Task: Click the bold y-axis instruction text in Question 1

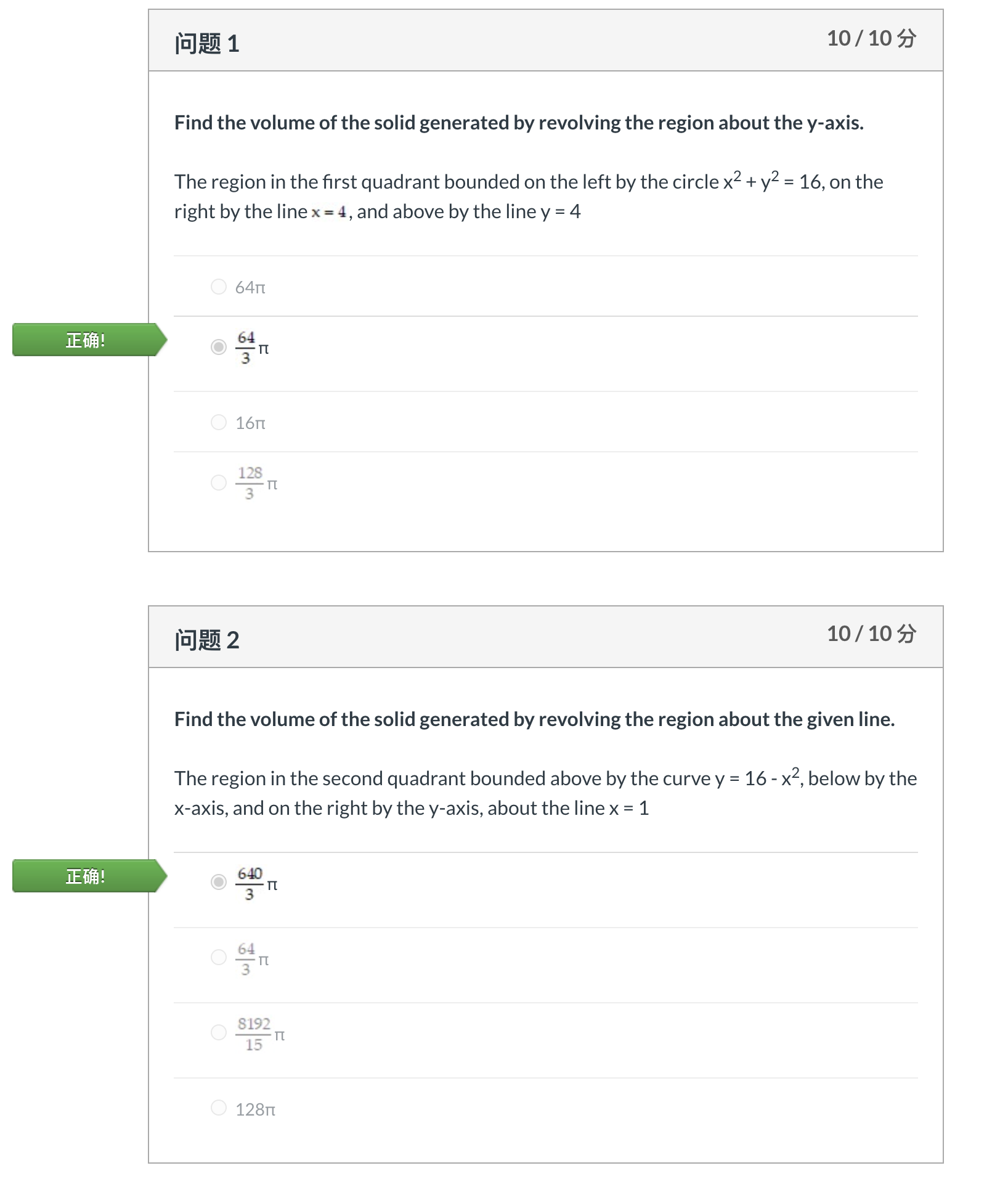Action: coord(519,123)
